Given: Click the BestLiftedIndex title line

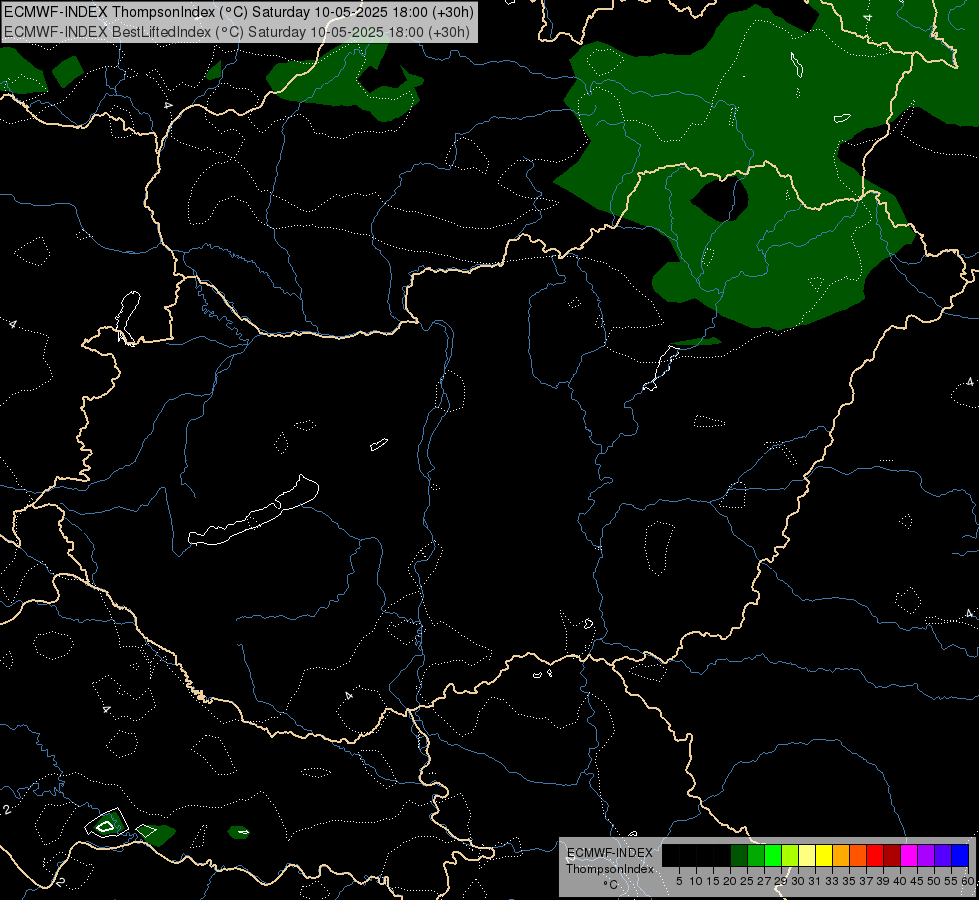Looking at the screenshot, I should (x=237, y=32).
